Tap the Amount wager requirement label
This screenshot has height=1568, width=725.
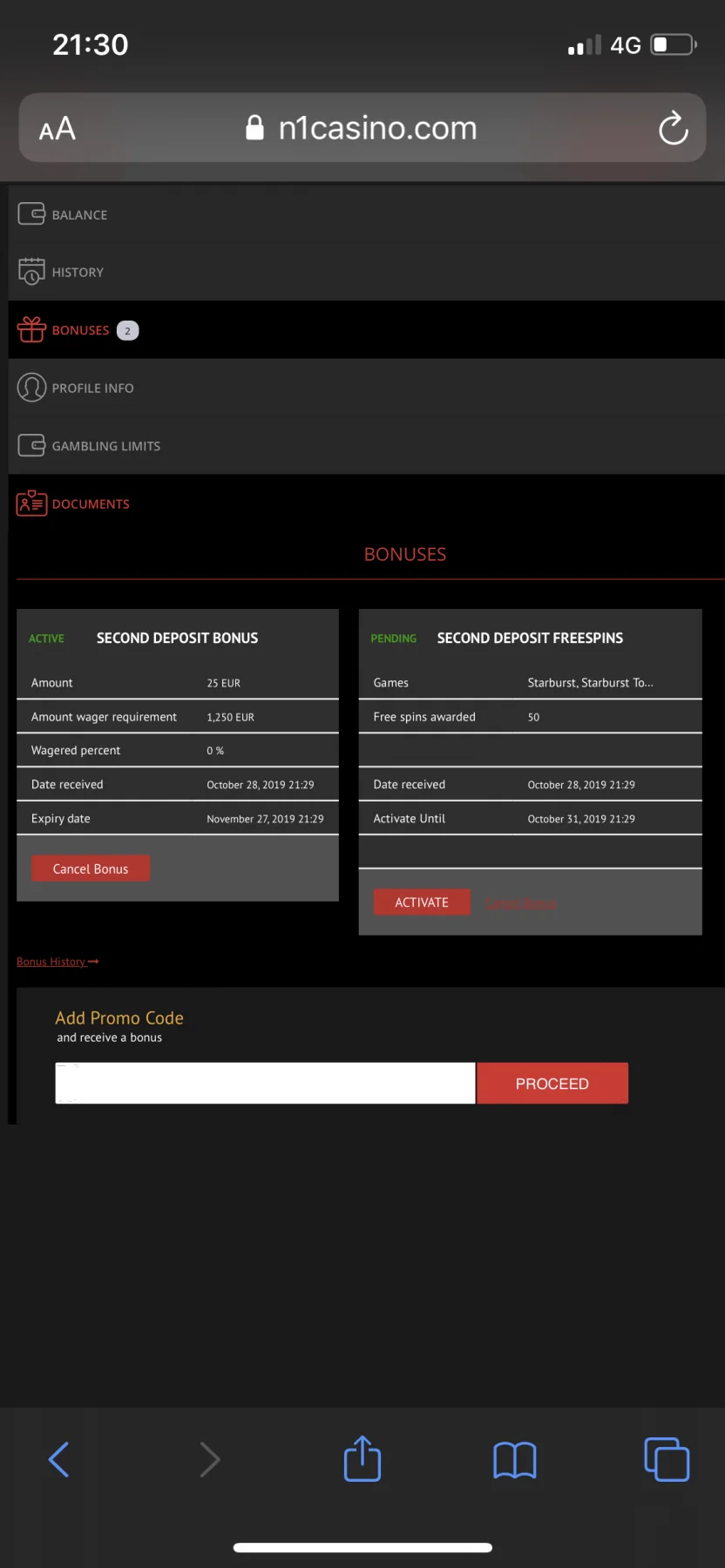104,717
